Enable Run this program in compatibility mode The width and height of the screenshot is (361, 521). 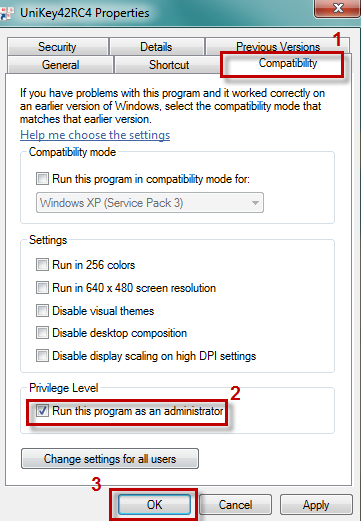(x=42, y=178)
